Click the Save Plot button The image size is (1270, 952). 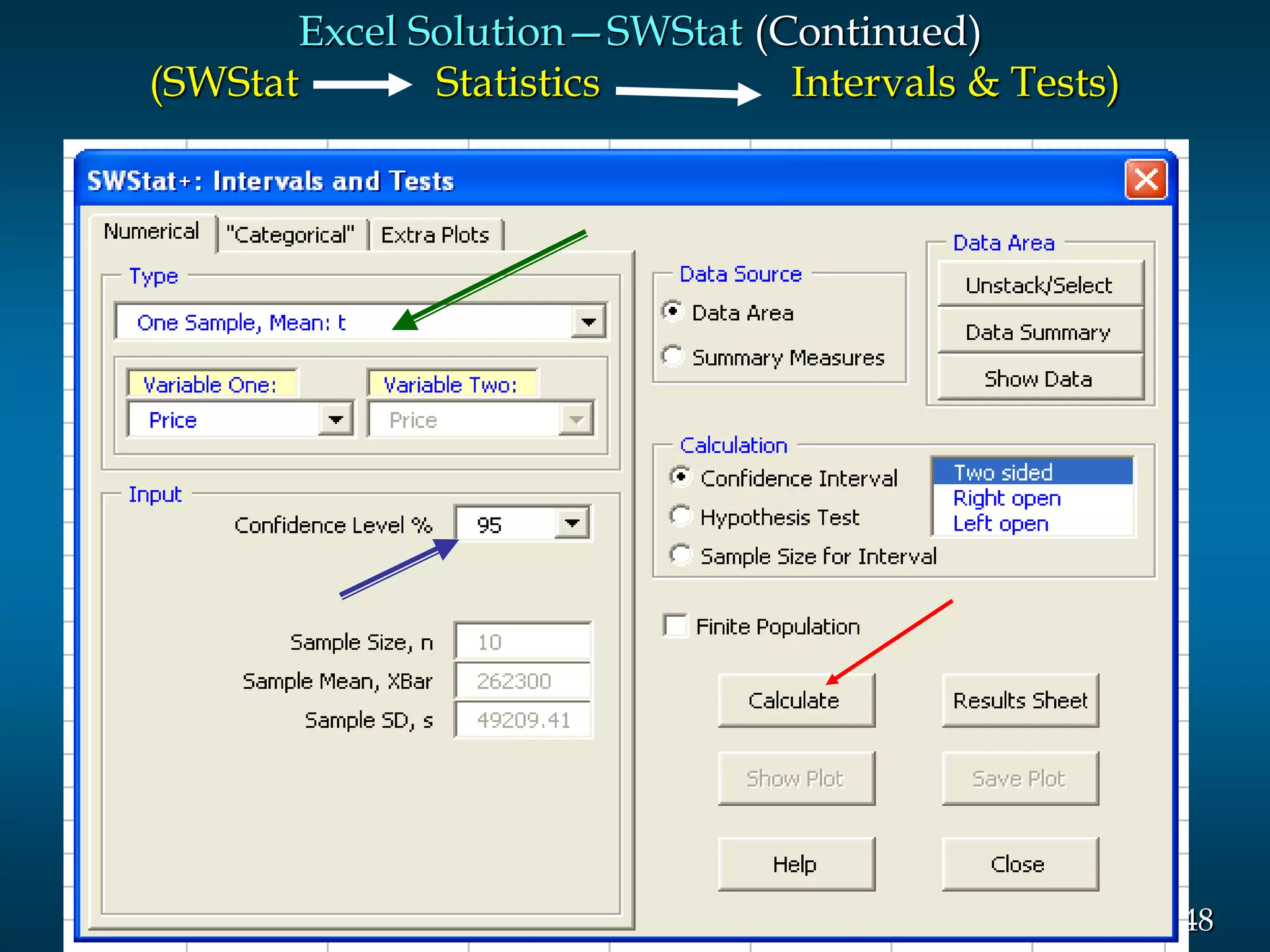[1020, 778]
